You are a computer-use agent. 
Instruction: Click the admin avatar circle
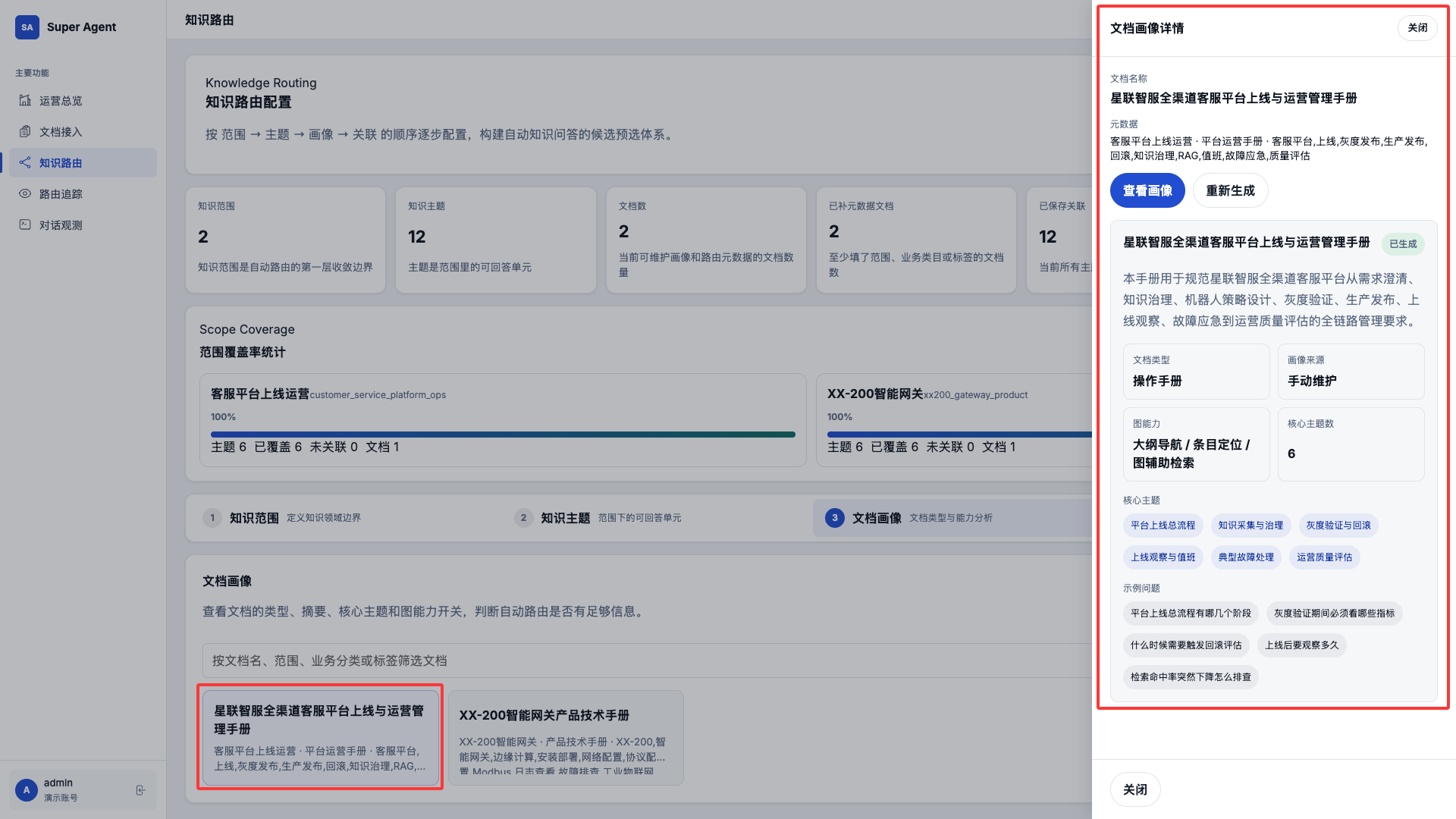pos(27,790)
